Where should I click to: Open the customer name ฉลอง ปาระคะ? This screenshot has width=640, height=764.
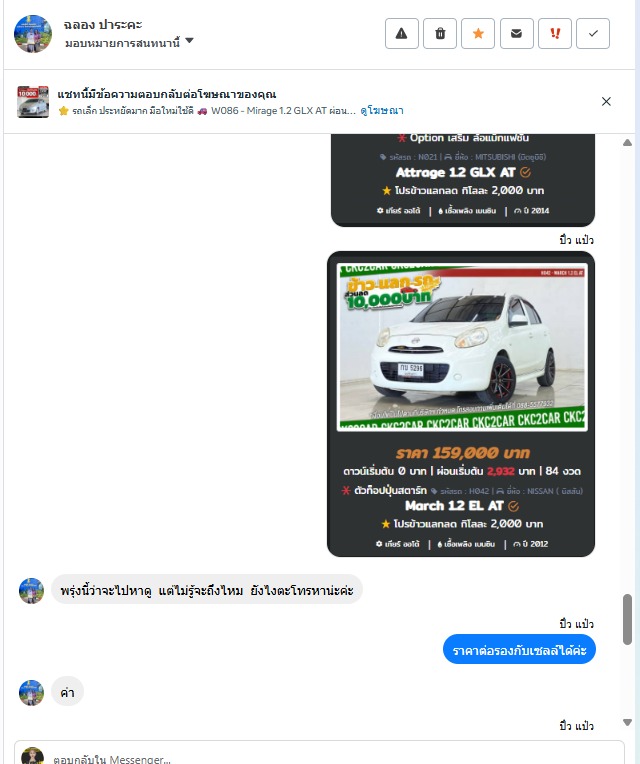click(103, 25)
